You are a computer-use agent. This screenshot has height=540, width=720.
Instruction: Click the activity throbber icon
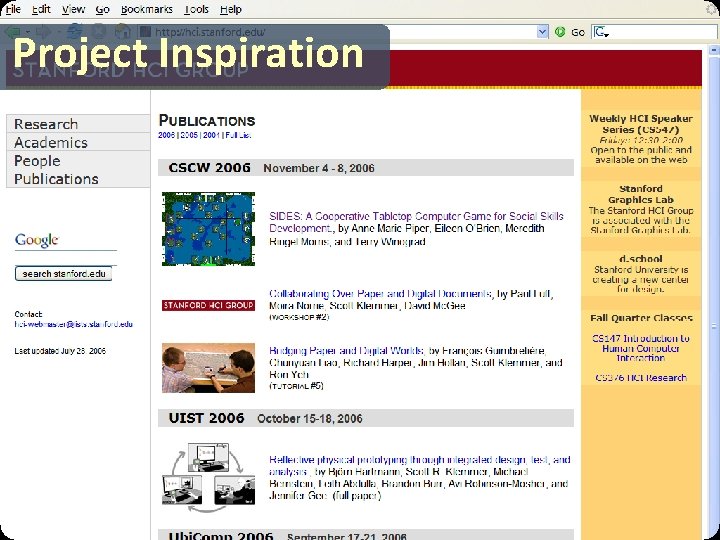tap(711, 9)
